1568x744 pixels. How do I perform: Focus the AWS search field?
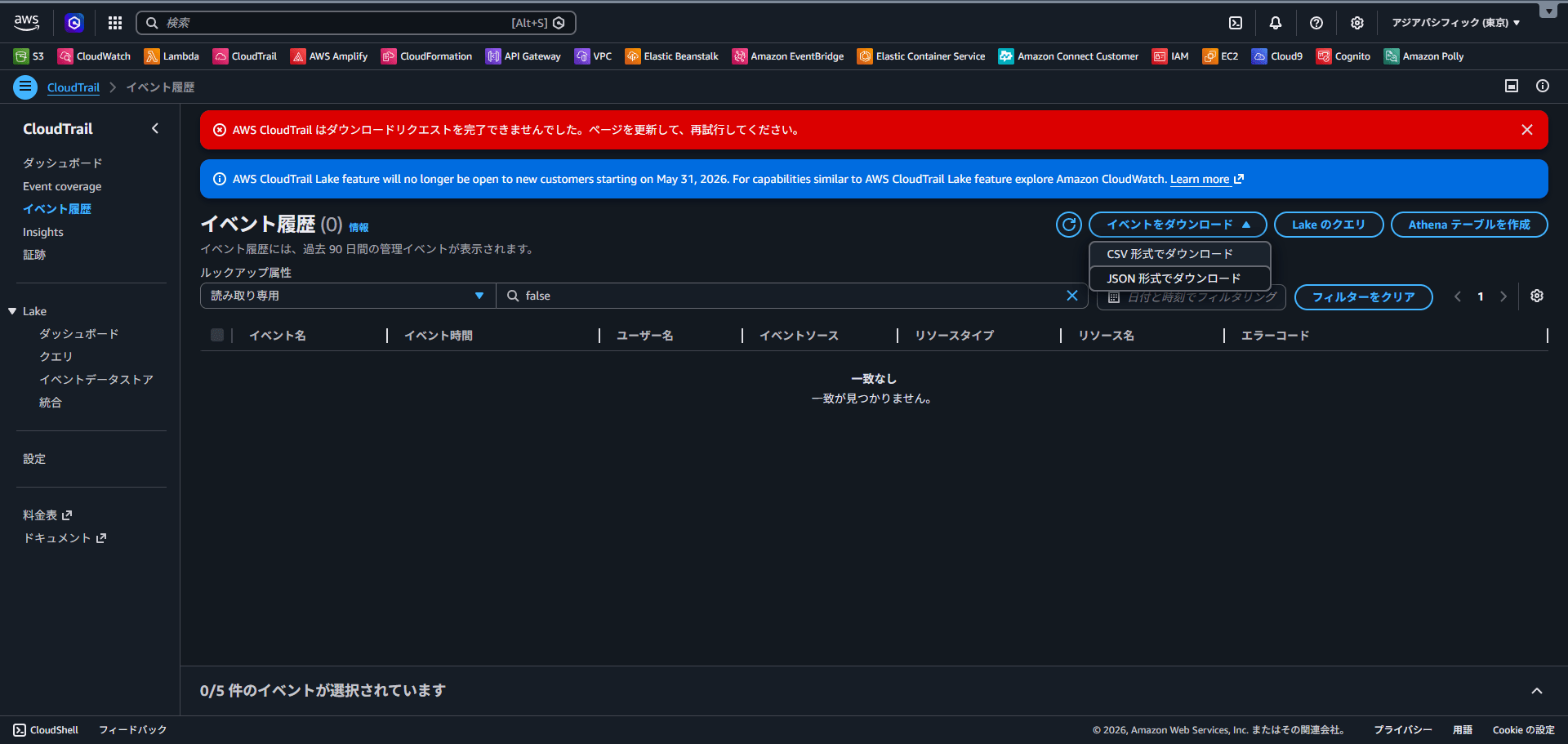(356, 23)
